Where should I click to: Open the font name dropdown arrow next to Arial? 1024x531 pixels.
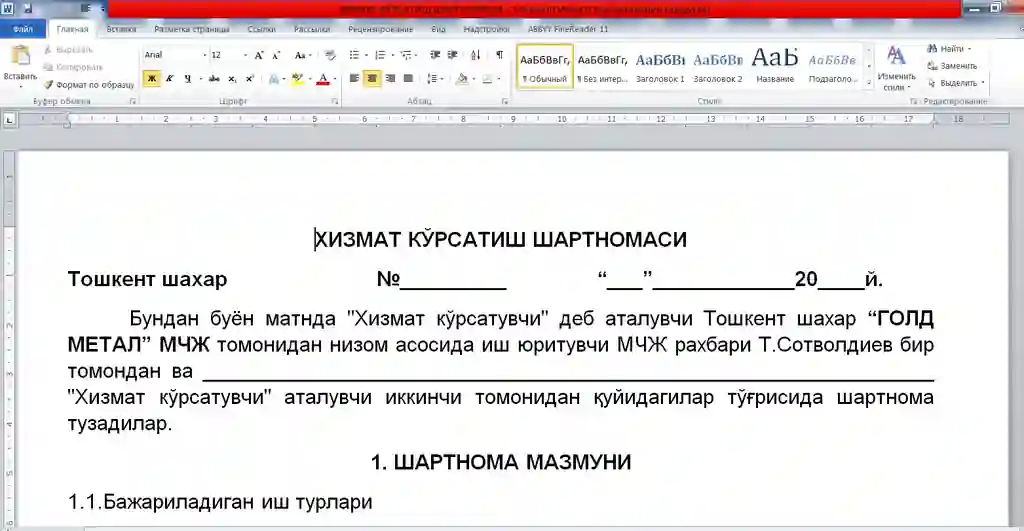204,56
